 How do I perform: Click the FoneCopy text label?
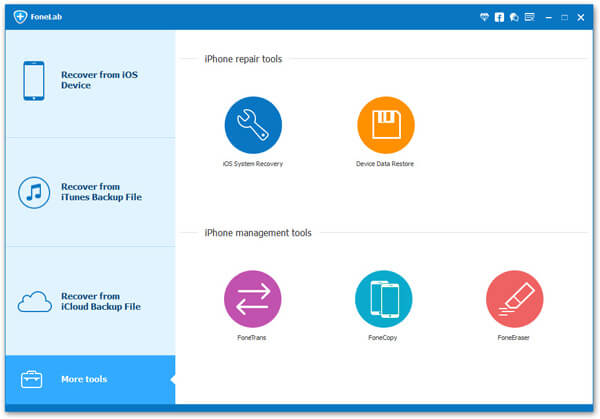click(384, 338)
